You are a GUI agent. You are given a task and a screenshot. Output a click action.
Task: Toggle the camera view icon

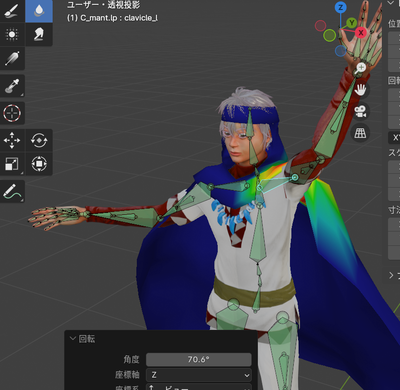360,112
